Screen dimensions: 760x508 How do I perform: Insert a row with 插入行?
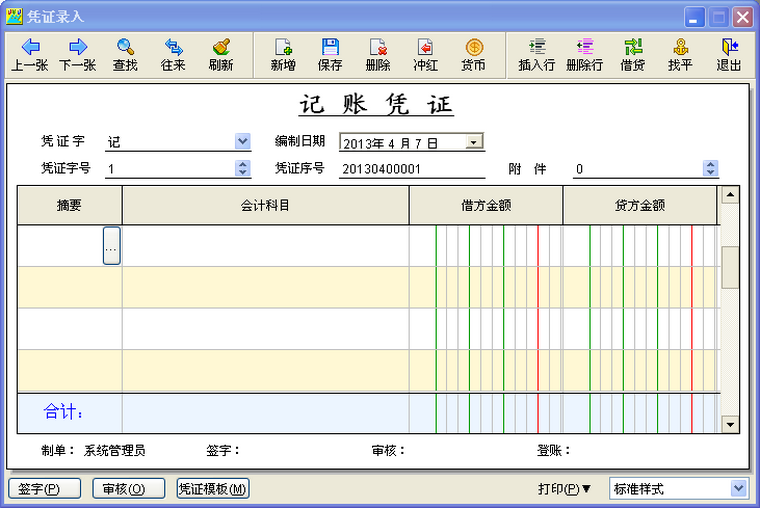537,55
